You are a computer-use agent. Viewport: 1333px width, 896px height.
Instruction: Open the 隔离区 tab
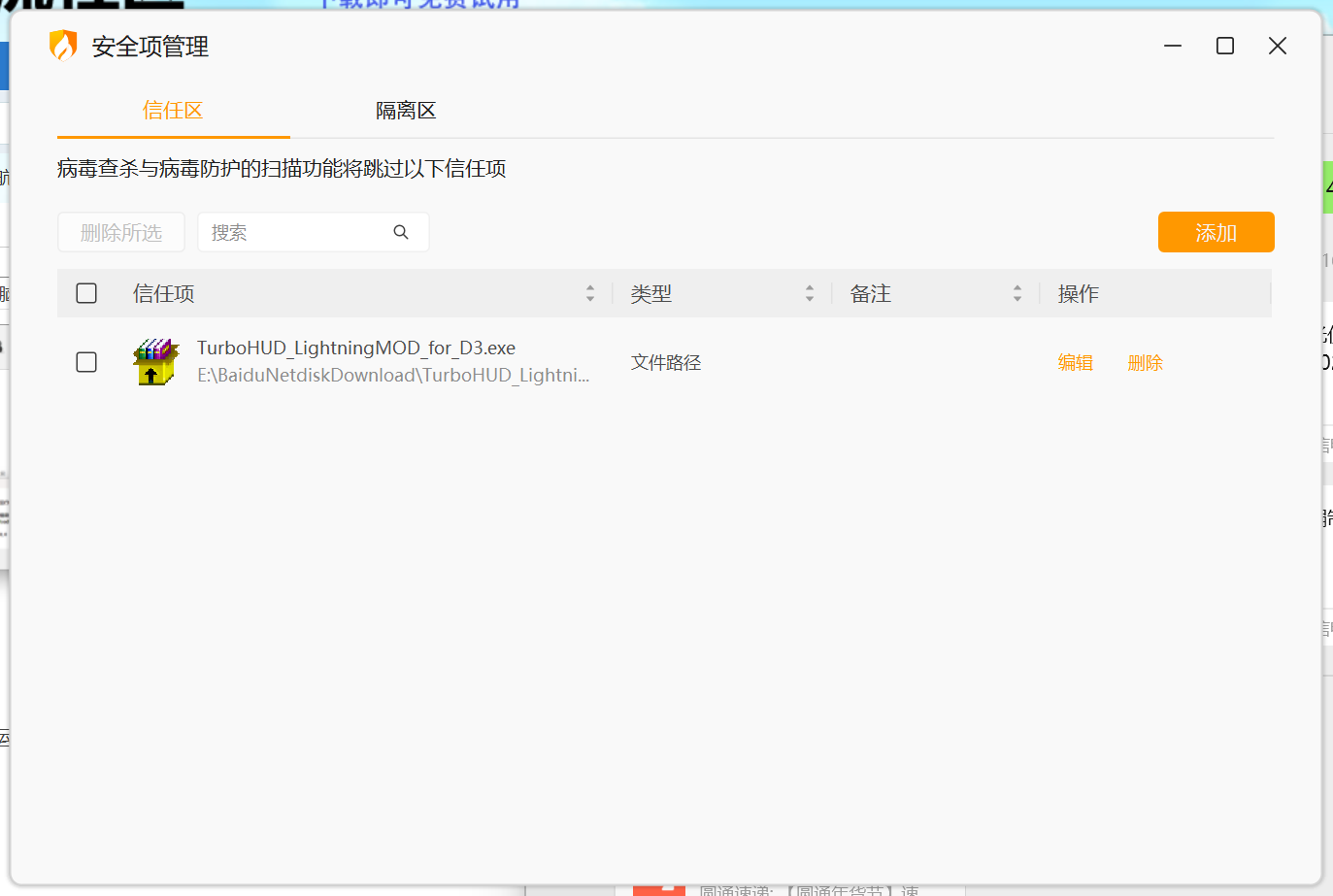(406, 111)
